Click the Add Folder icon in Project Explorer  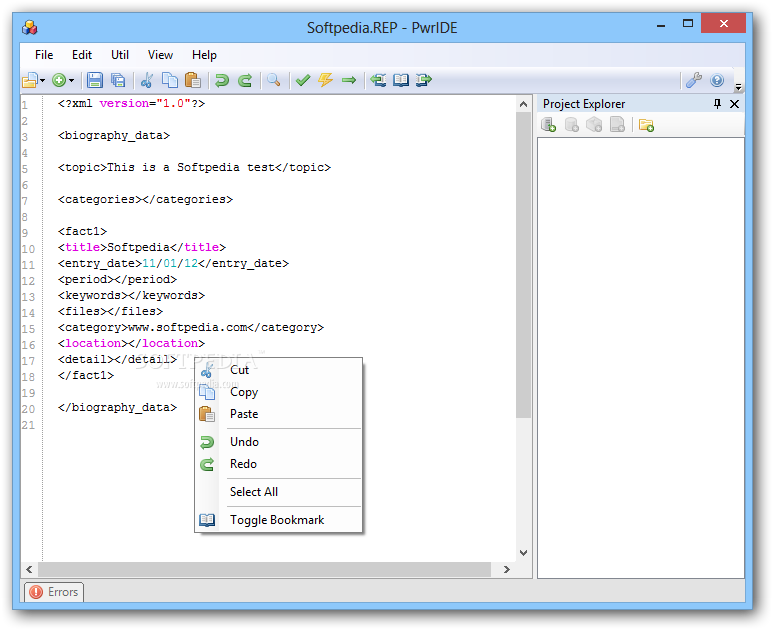(x=646, y=125)
